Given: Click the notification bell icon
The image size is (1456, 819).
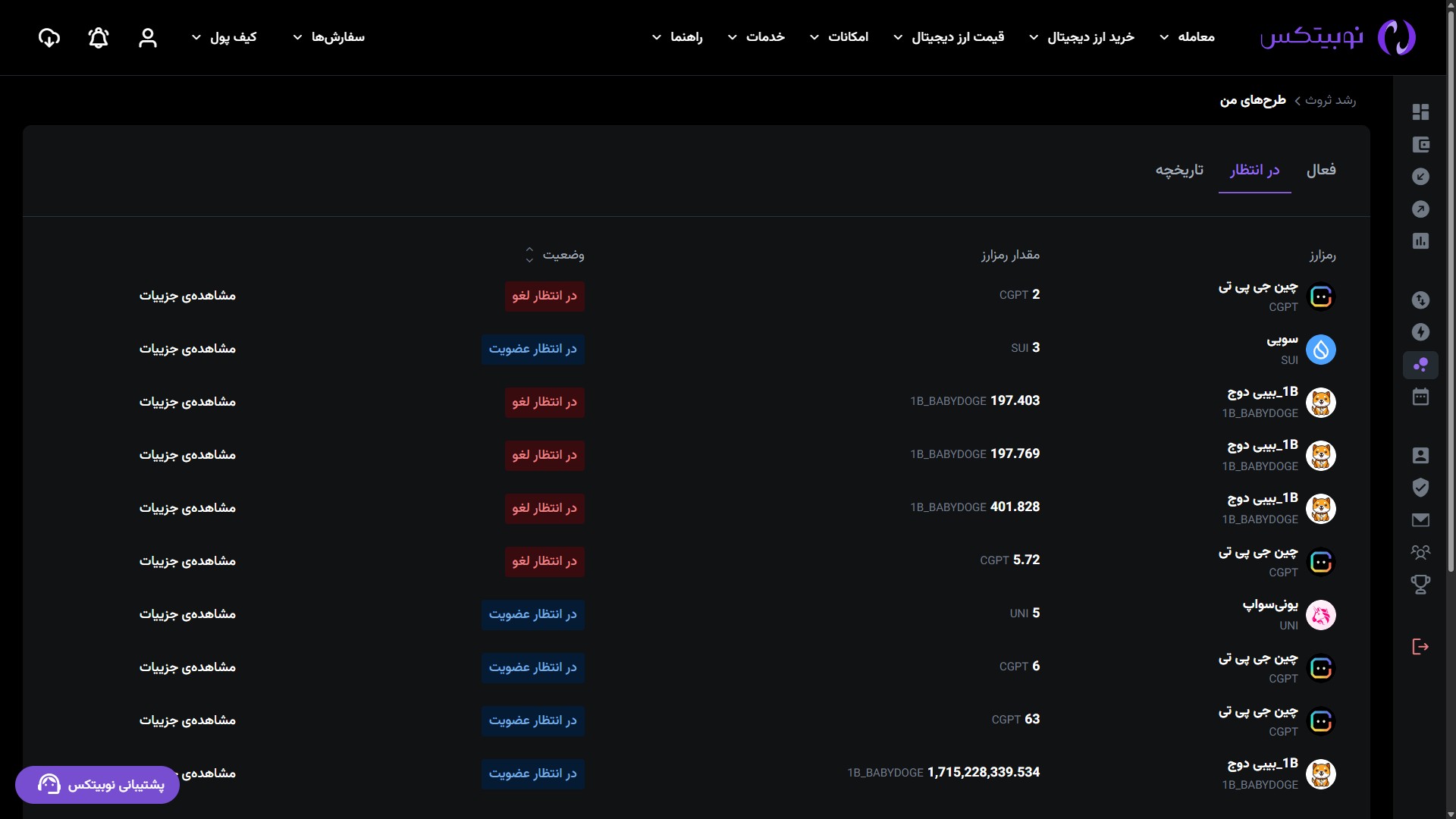Looking at the screenshot, I should (99, 38).
